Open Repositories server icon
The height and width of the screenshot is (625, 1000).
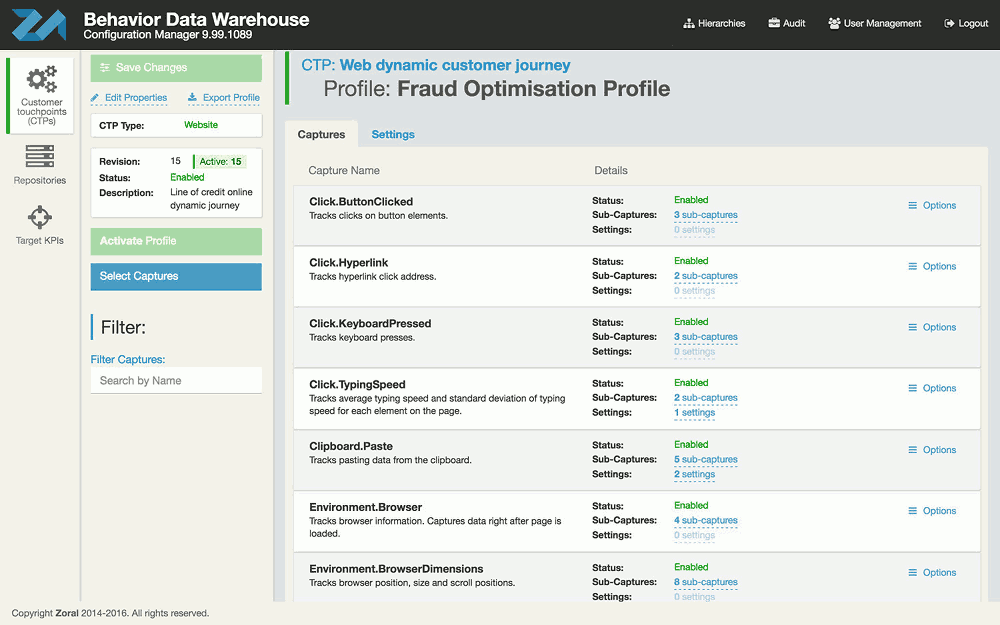(x=40, y=157)
